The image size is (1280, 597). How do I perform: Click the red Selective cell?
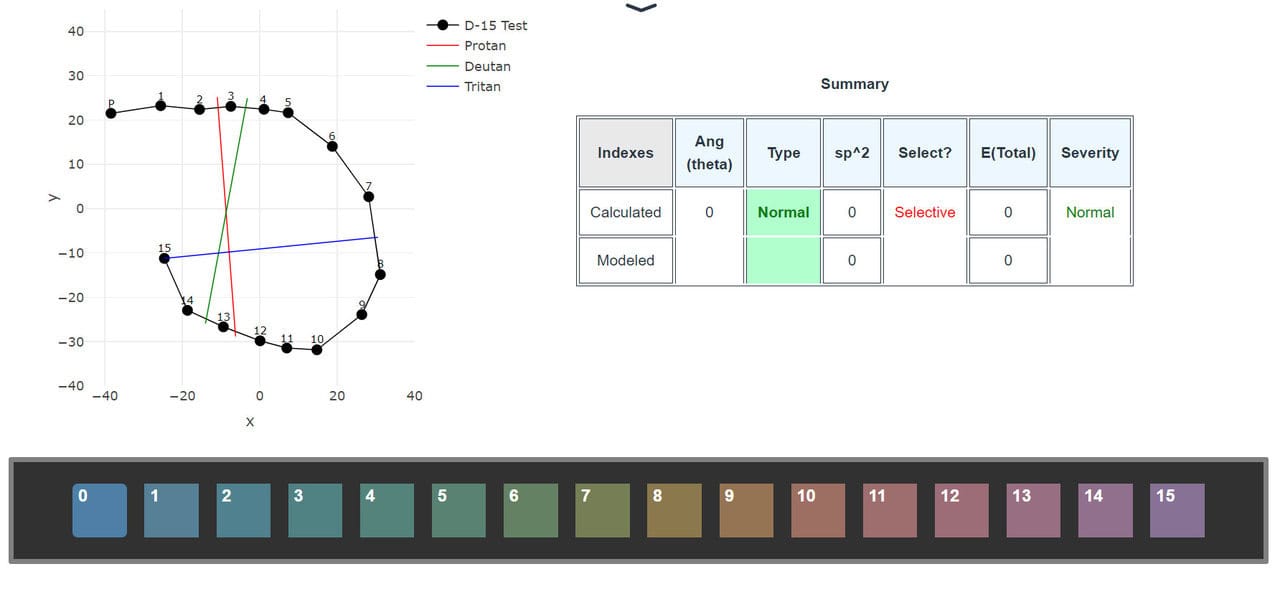pos(924,212)
